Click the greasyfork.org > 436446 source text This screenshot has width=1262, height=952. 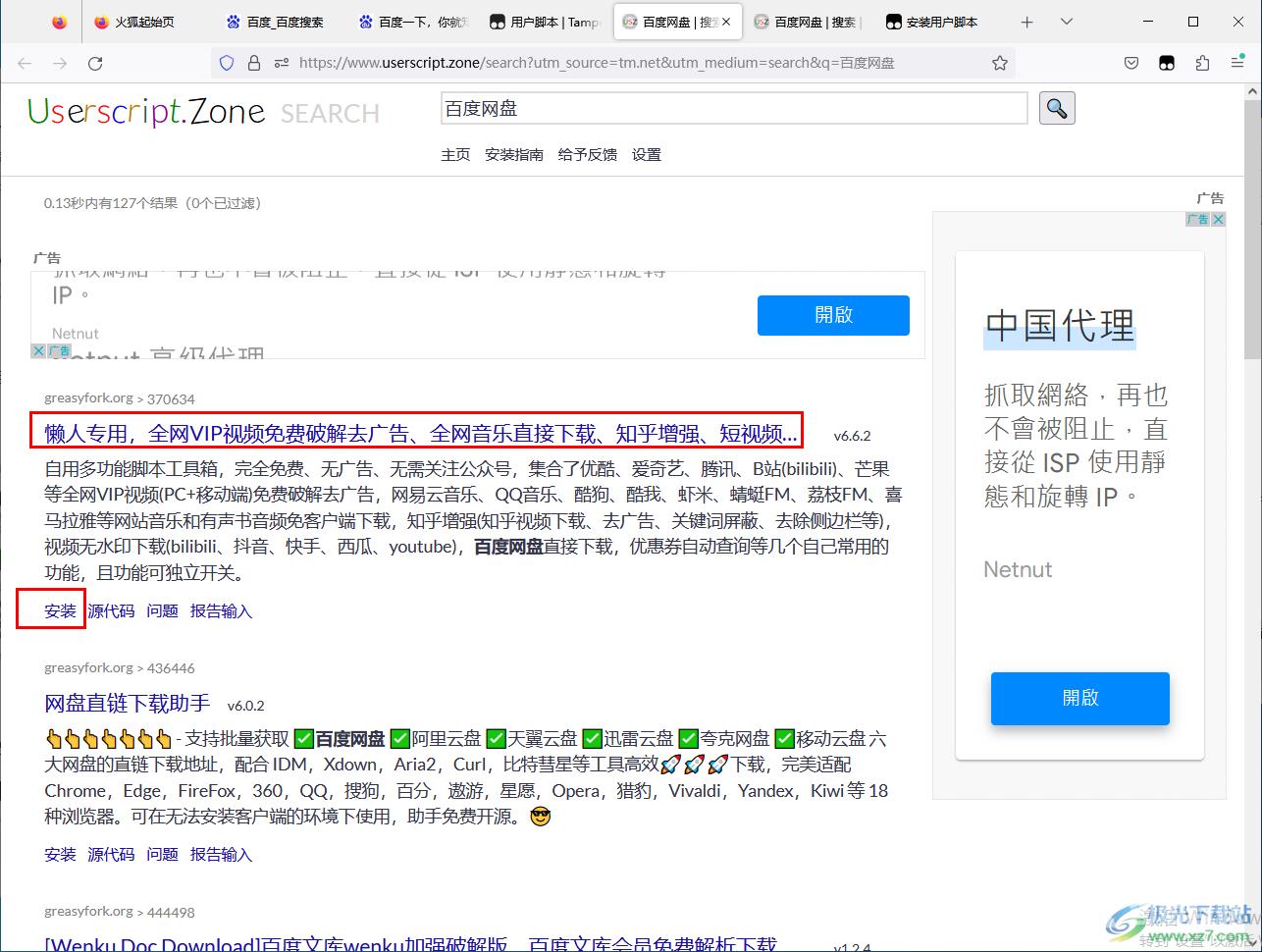[120, 667]
